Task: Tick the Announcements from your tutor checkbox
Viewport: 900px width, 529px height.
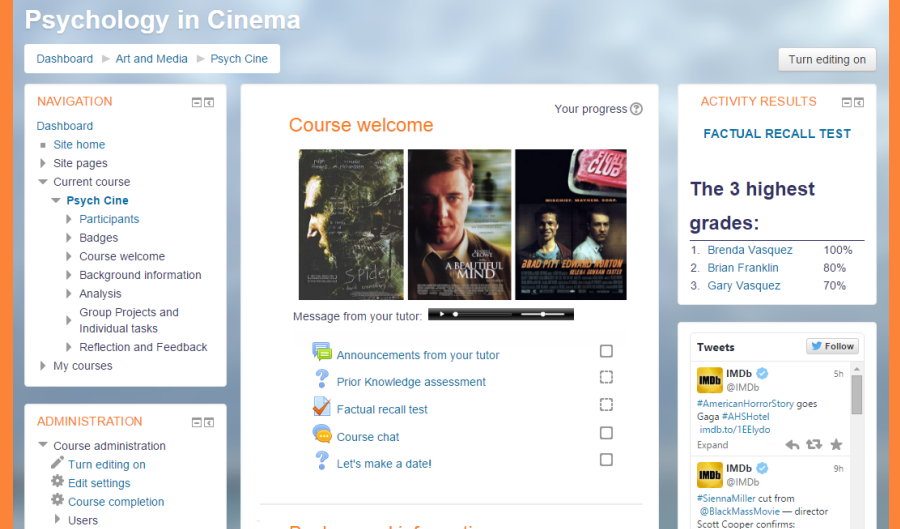Action: click(606, 351)
